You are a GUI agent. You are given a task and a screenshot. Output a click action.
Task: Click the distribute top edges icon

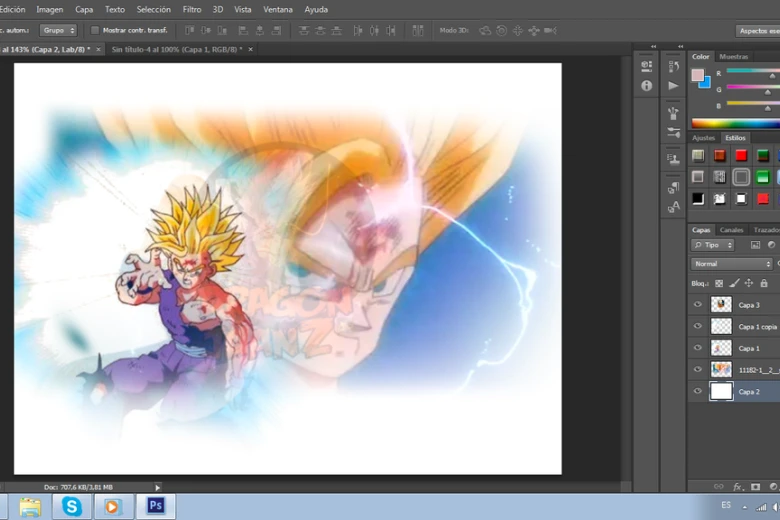pos(304,30)
